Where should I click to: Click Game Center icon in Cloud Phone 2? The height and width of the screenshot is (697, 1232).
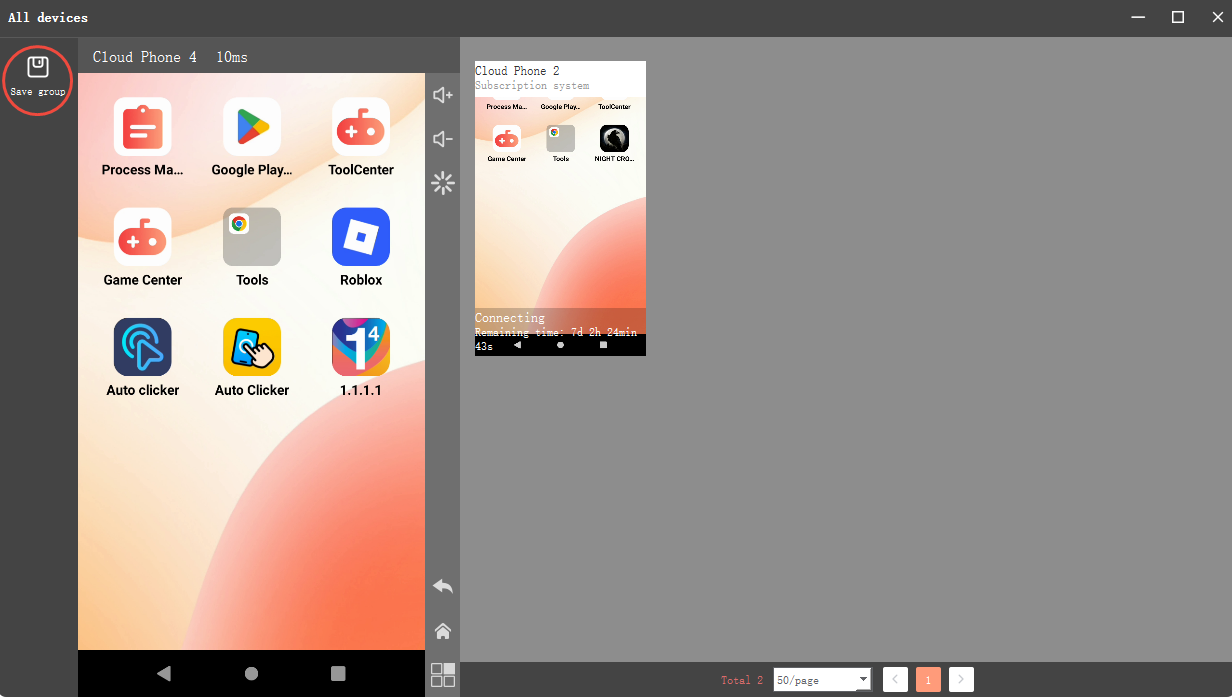click(x=506, y=143)
